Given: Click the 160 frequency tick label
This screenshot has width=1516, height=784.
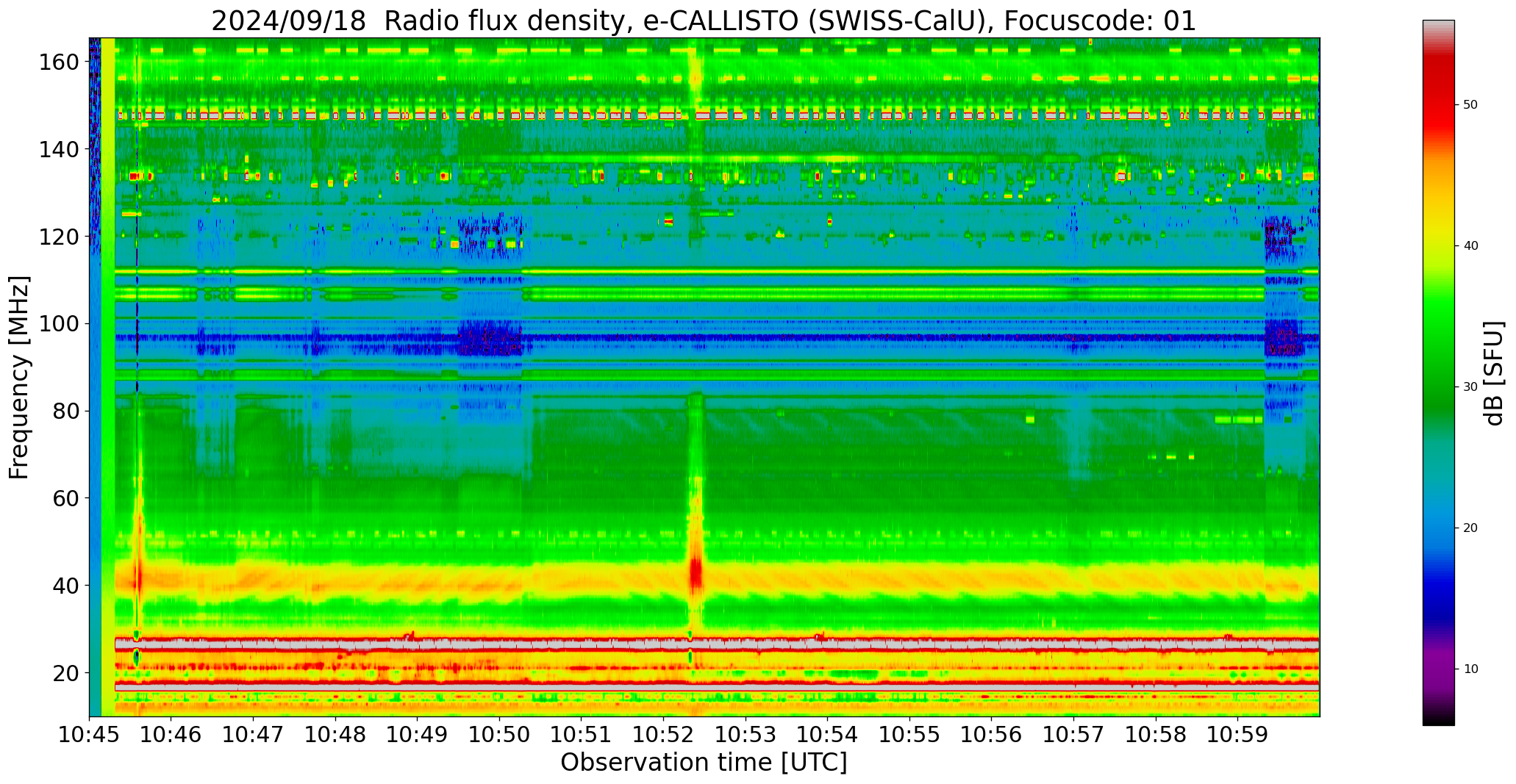Looking at the screenshot, I should click(x=59, y=62).
